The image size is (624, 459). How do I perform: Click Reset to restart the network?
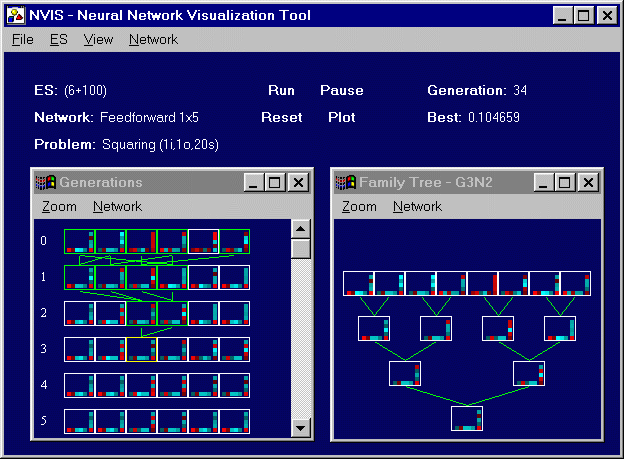[x=281, y=117]
